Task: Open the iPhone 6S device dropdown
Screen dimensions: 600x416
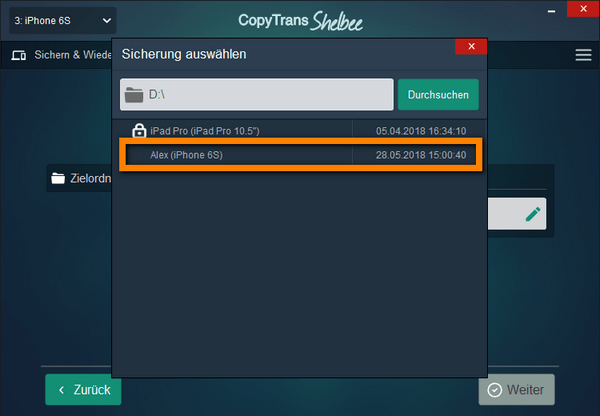Action: coord(63,21)
